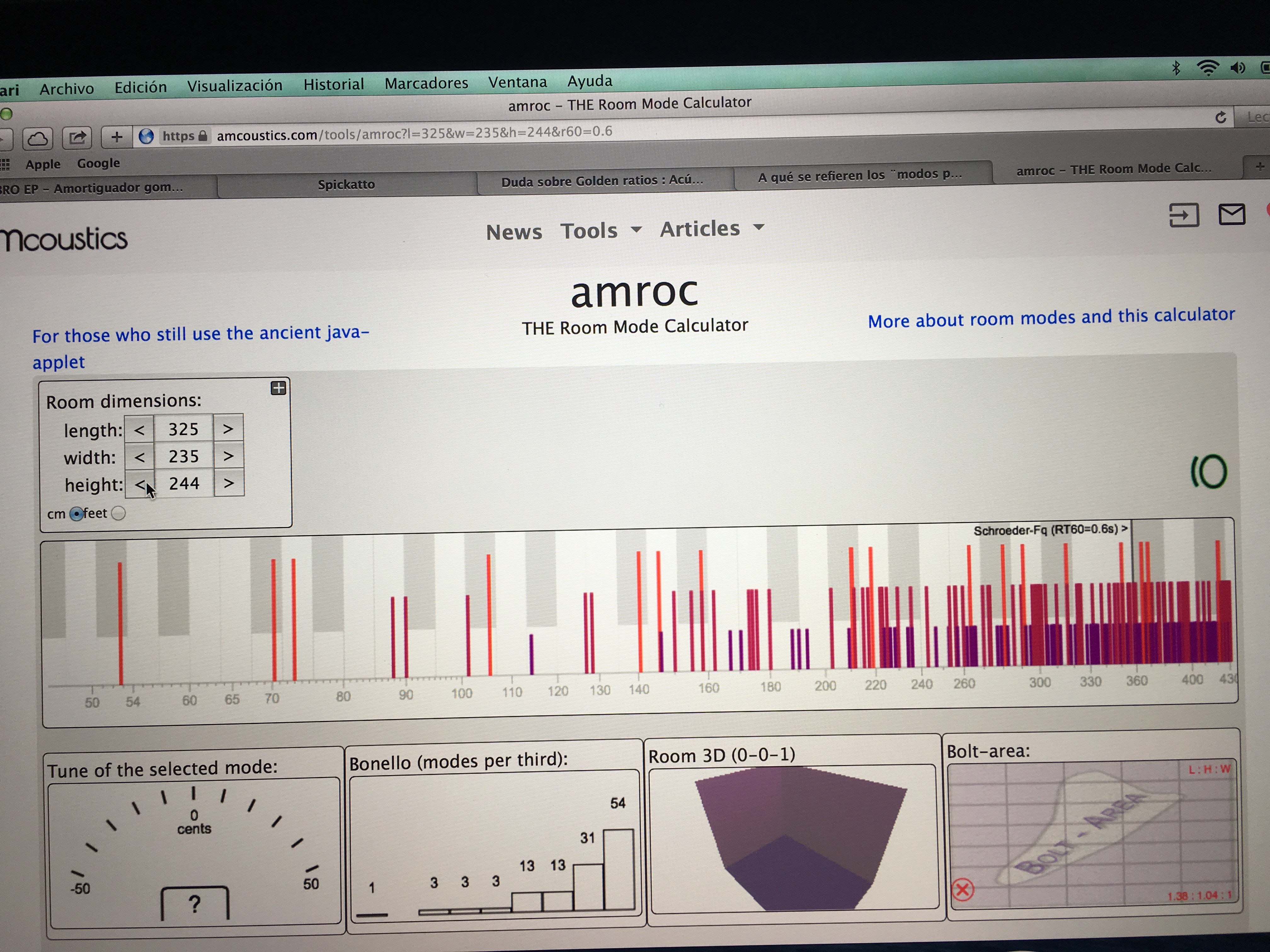
Task: Open the Ayuda menu
Action: pyautogui.click(x=590, y=81)
